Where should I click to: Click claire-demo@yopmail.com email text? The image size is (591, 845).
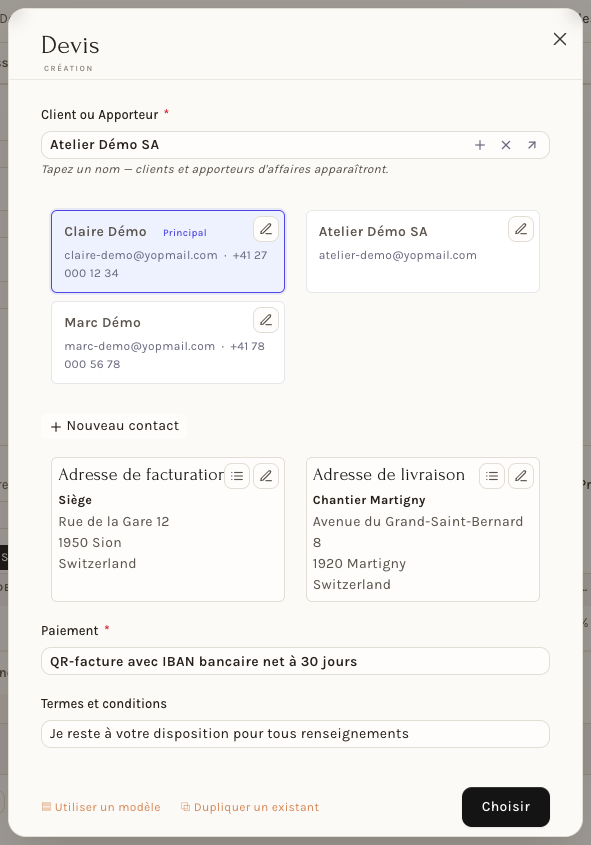point(141,255)
